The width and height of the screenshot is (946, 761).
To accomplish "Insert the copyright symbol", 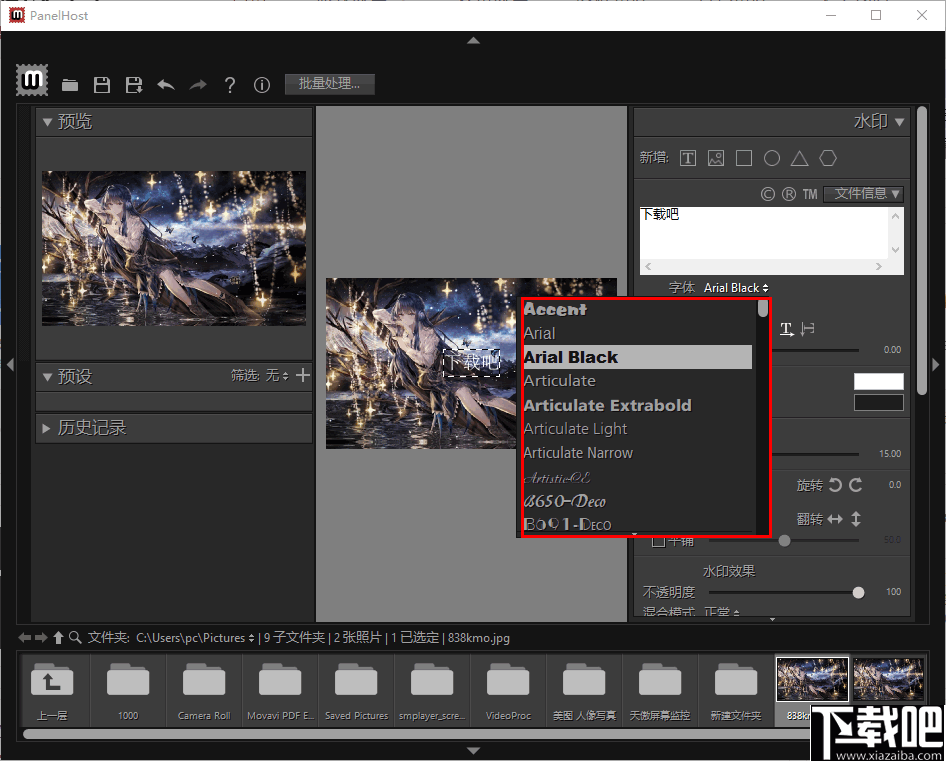I will coord(767,194).
